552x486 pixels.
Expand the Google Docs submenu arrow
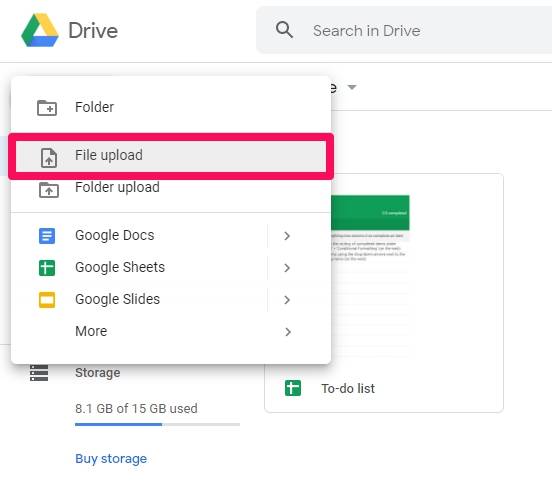point(287,236)
